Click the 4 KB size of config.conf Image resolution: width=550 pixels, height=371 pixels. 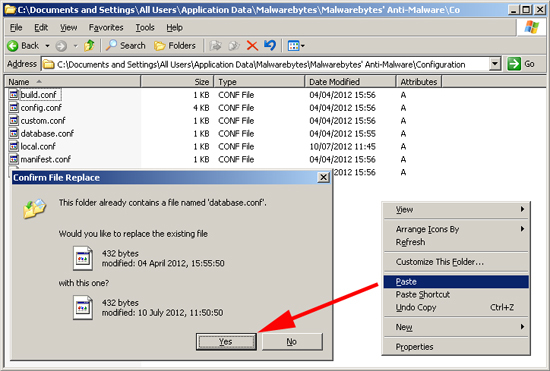click(x=201, y=108)
